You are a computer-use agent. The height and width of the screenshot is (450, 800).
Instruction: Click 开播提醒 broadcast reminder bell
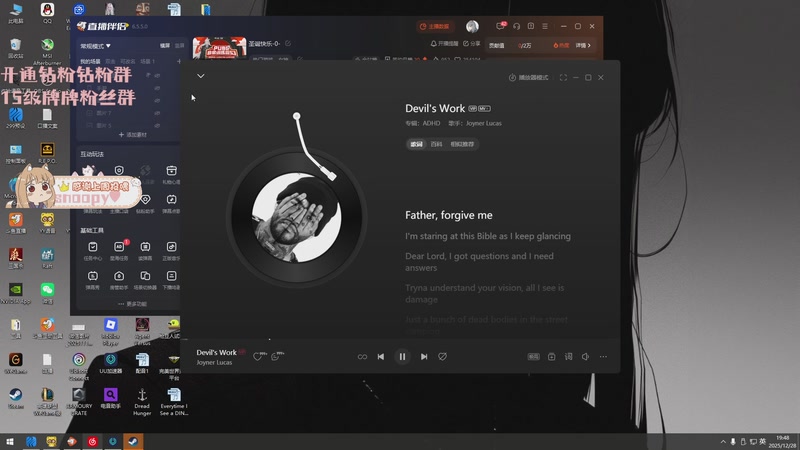(x=444, y=44)
